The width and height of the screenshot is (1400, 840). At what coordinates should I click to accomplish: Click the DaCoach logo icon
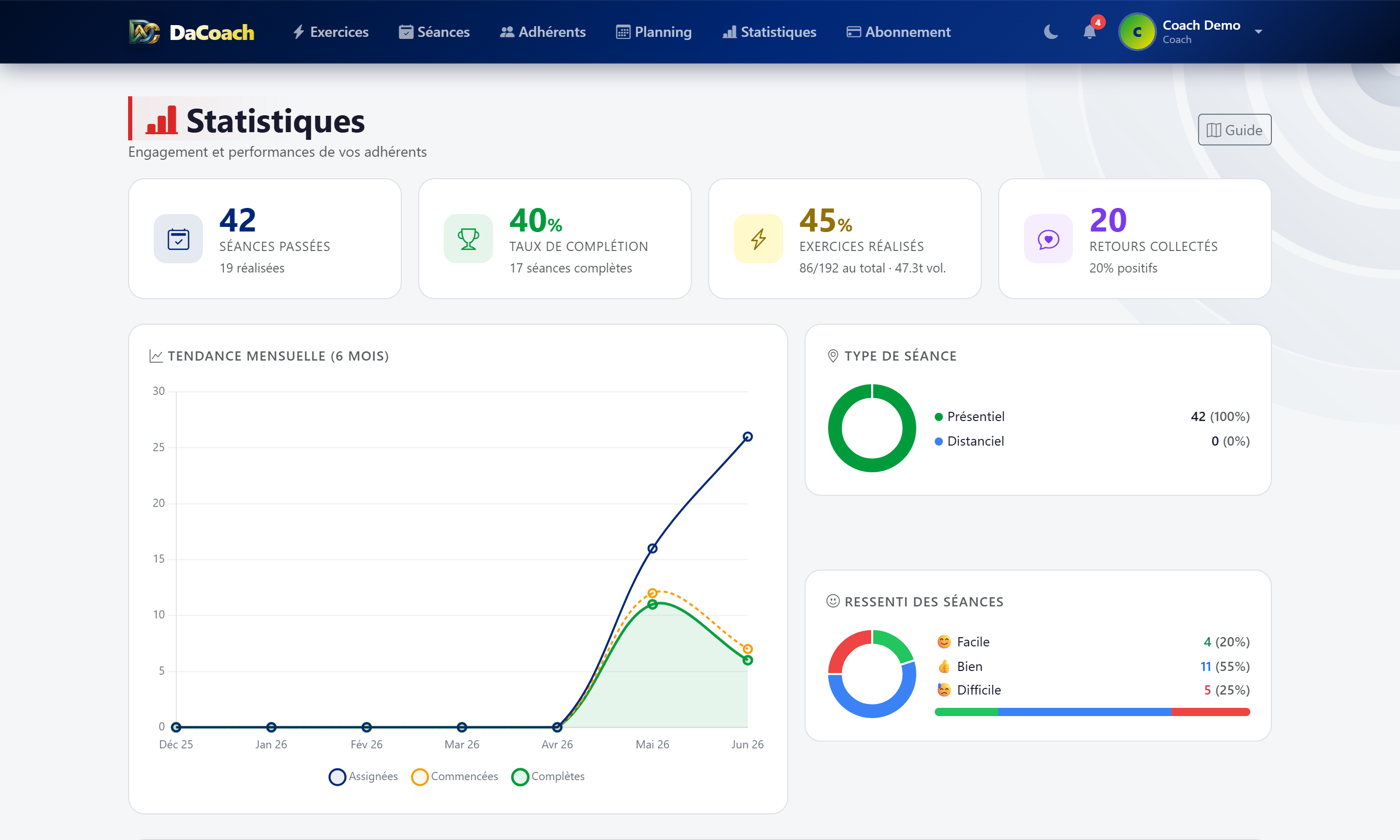tap(145, 32)
